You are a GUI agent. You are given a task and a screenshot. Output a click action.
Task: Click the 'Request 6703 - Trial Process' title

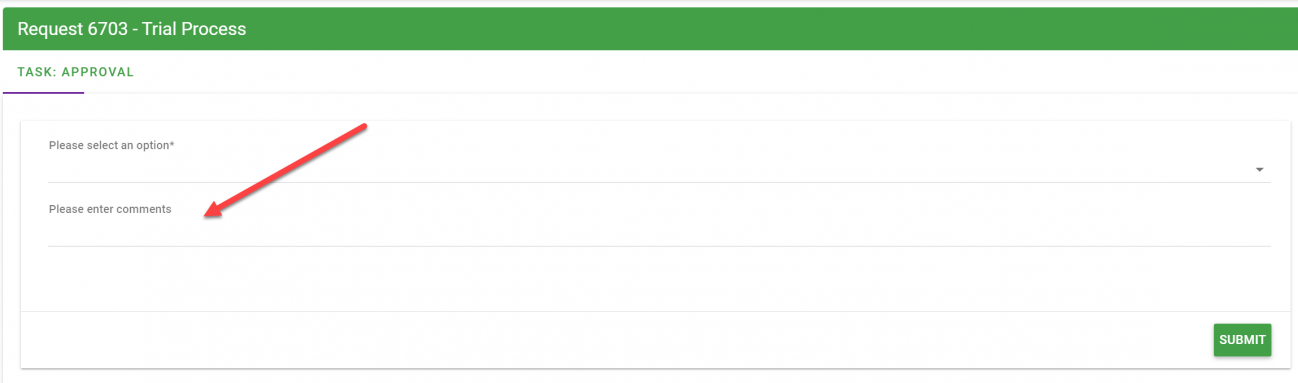132,29
